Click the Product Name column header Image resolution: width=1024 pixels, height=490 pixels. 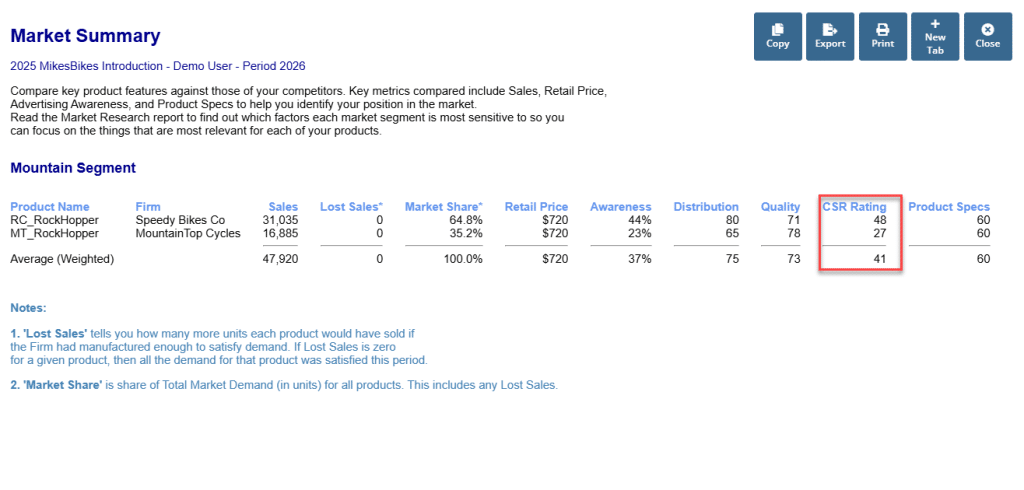coord(49,207)
